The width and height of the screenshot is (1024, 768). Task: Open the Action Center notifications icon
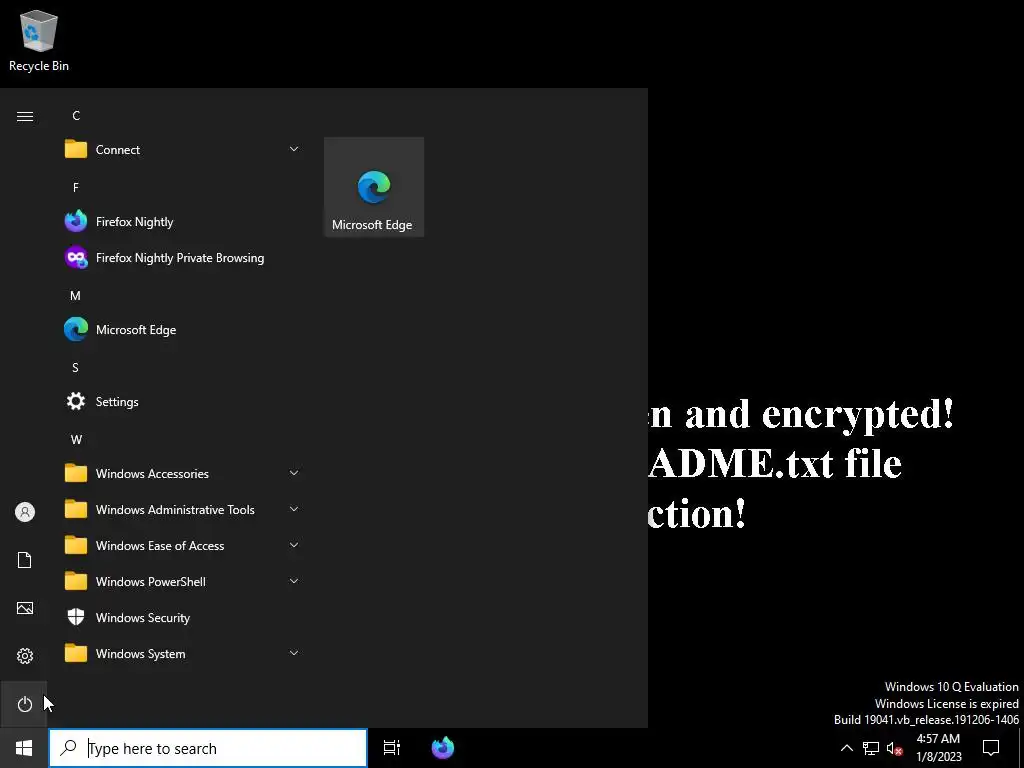pyautogui.click(x=991, y=748)
